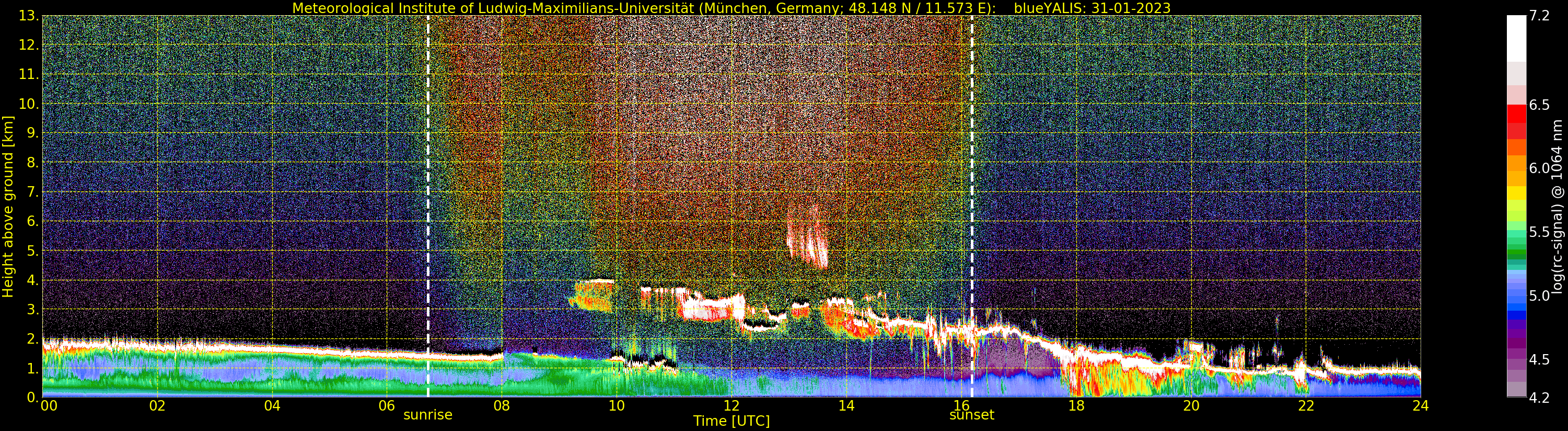Click the height axis tick label '7.'
Viewport: 1568px width, 431px height.
tap(33, 192)
